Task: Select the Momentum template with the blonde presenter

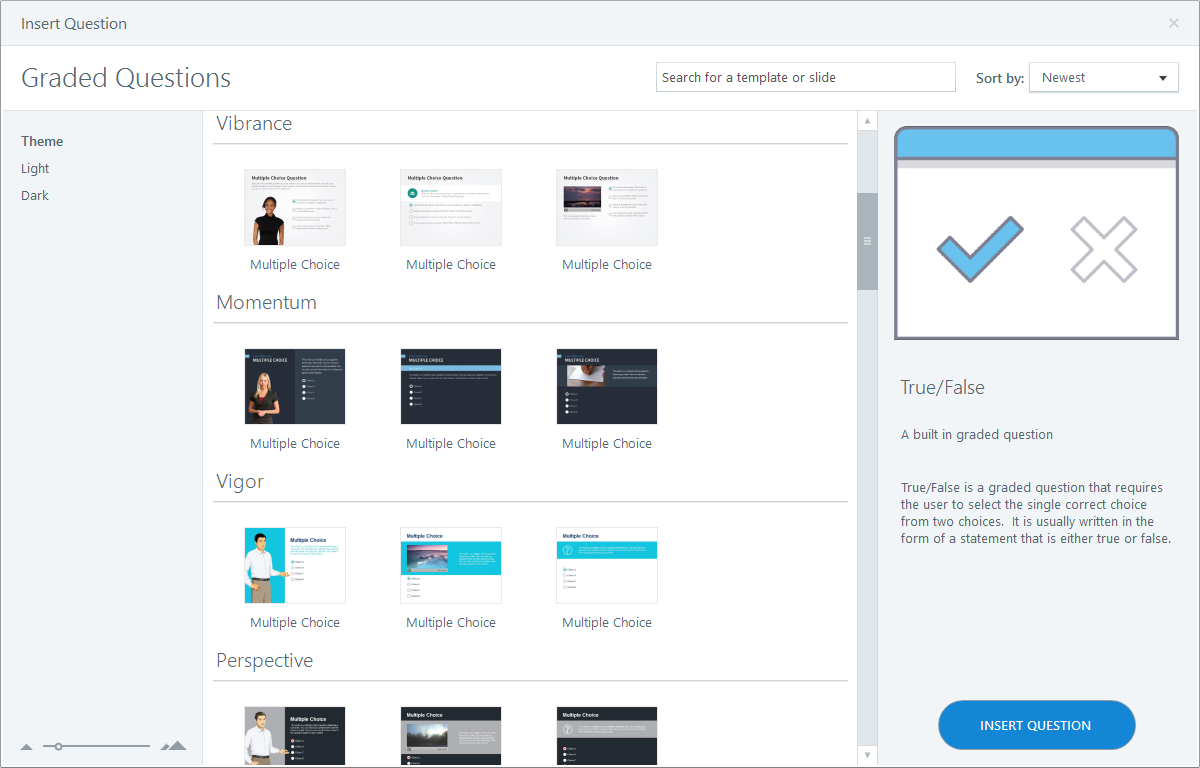Action: click(x=294, y=386)
